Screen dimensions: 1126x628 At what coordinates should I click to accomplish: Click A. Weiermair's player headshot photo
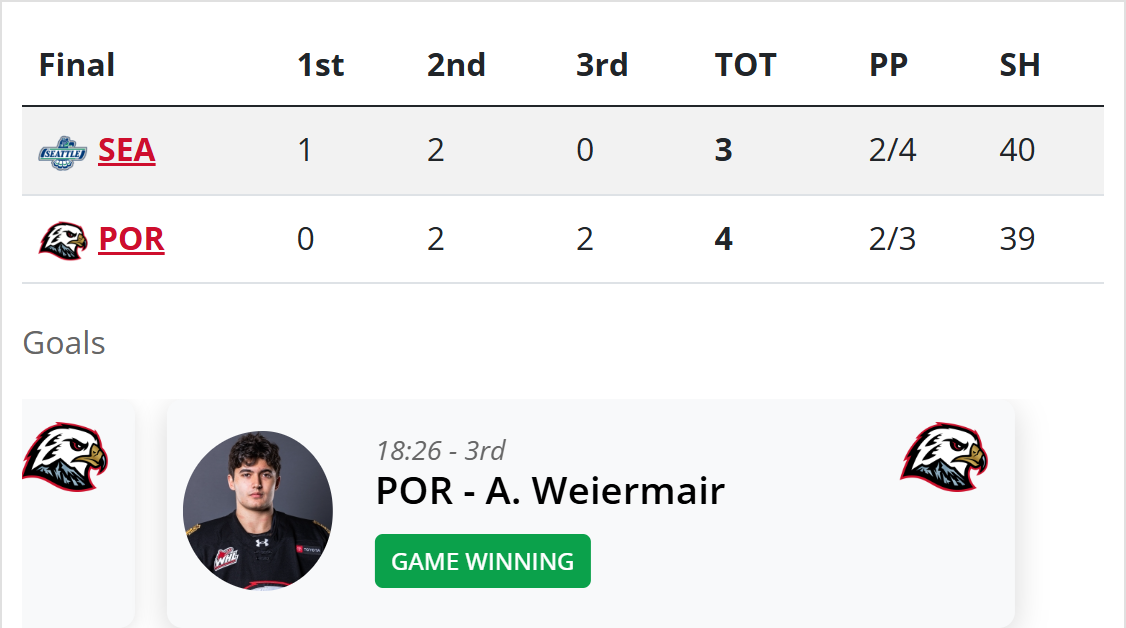tap(258, 510)
